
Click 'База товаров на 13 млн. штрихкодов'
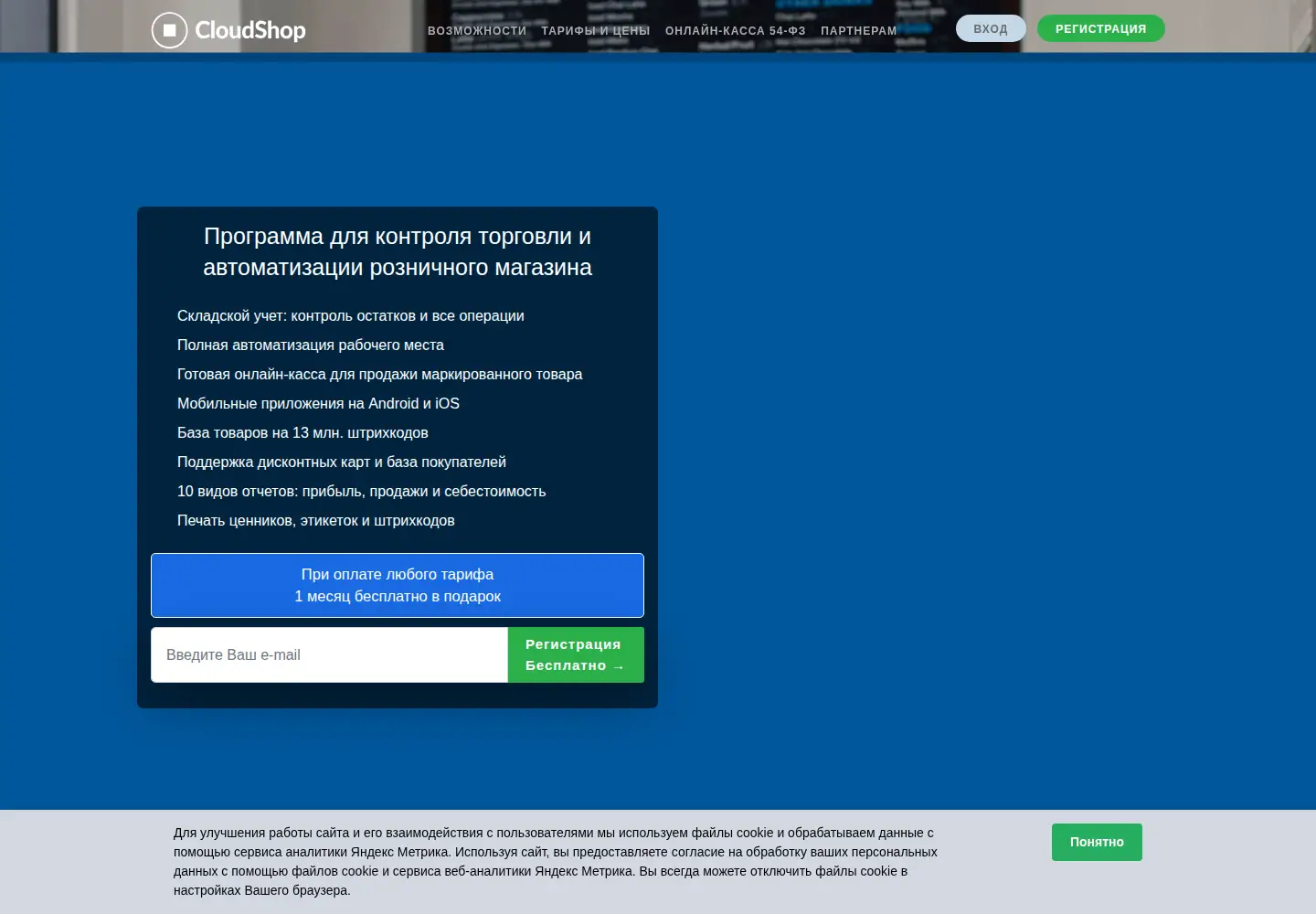click(302, 432)
